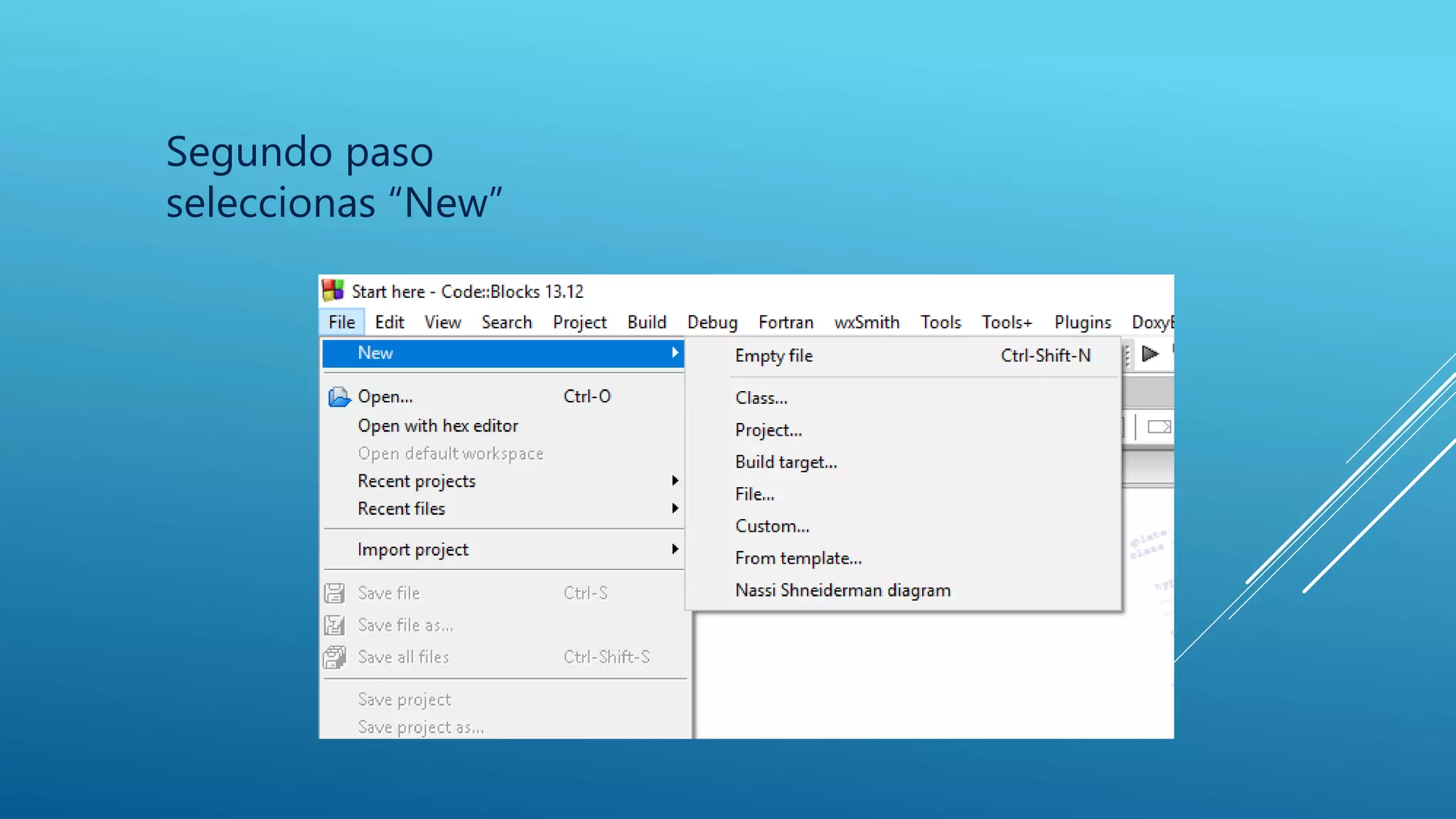This screenshot has height=819, width=1456.
Task: Click the toolbar drag handle dots
Action: tap(1128, 355)
